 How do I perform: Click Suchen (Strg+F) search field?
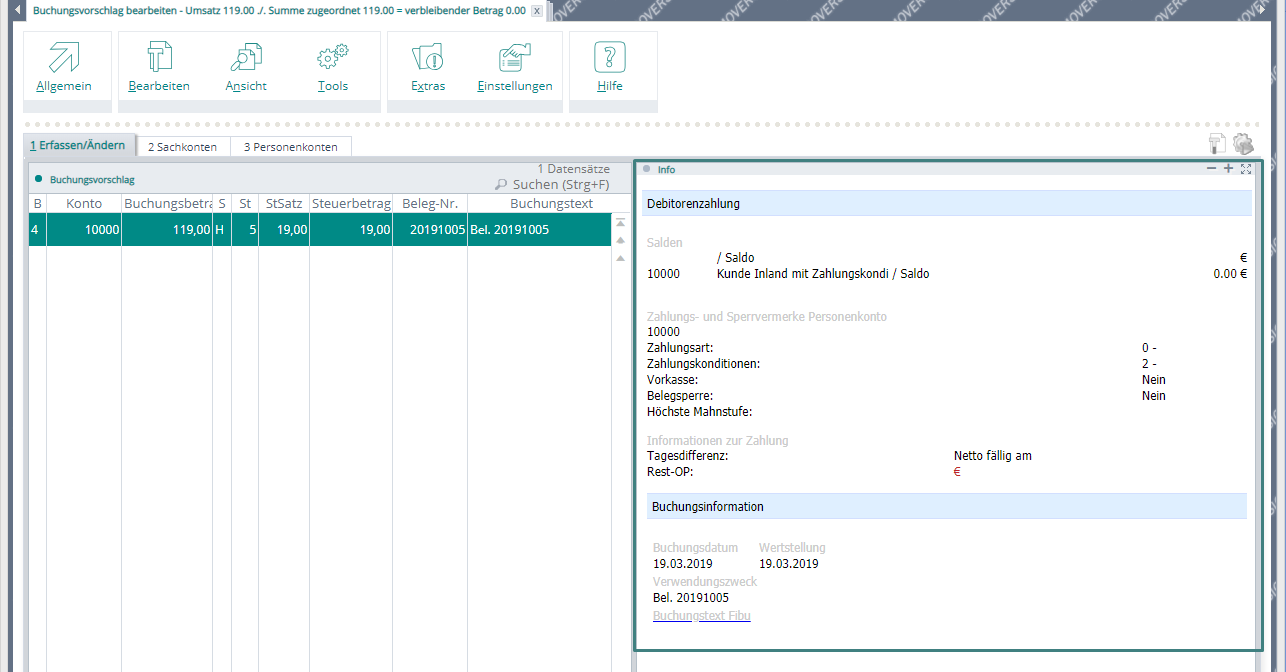pos(560,185)
